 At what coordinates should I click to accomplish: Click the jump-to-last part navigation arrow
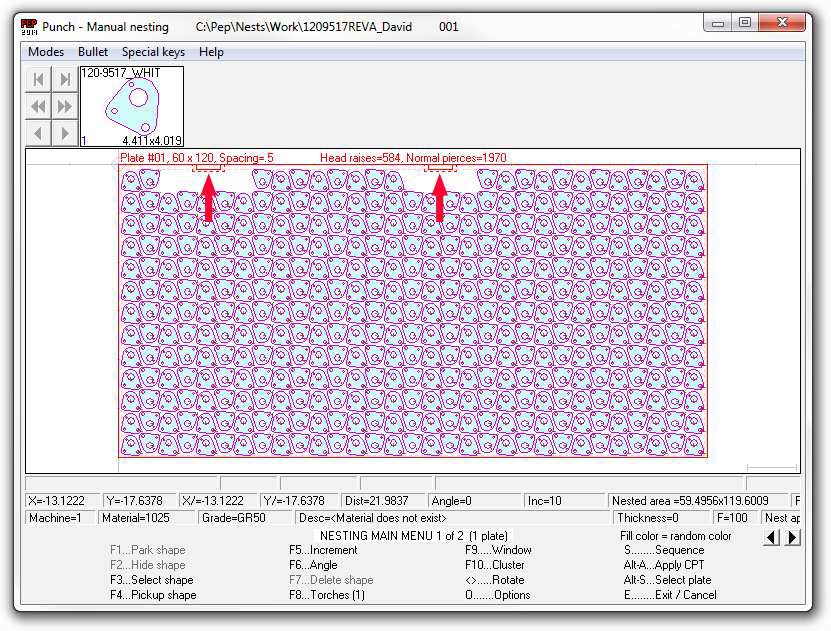(x=65, y=80)
